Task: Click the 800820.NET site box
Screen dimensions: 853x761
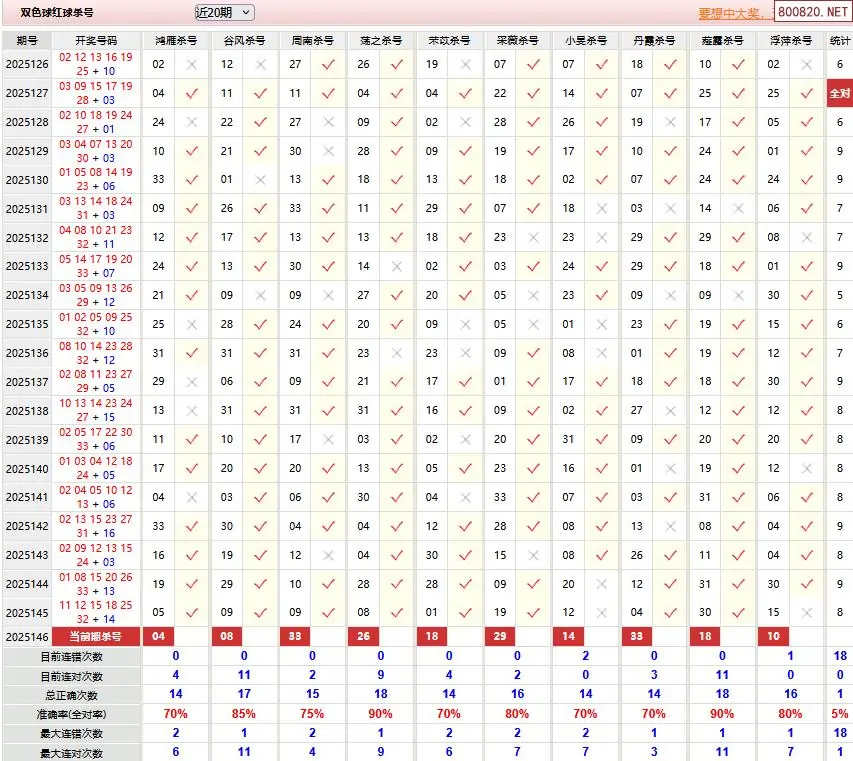Action: pos(812,13)
